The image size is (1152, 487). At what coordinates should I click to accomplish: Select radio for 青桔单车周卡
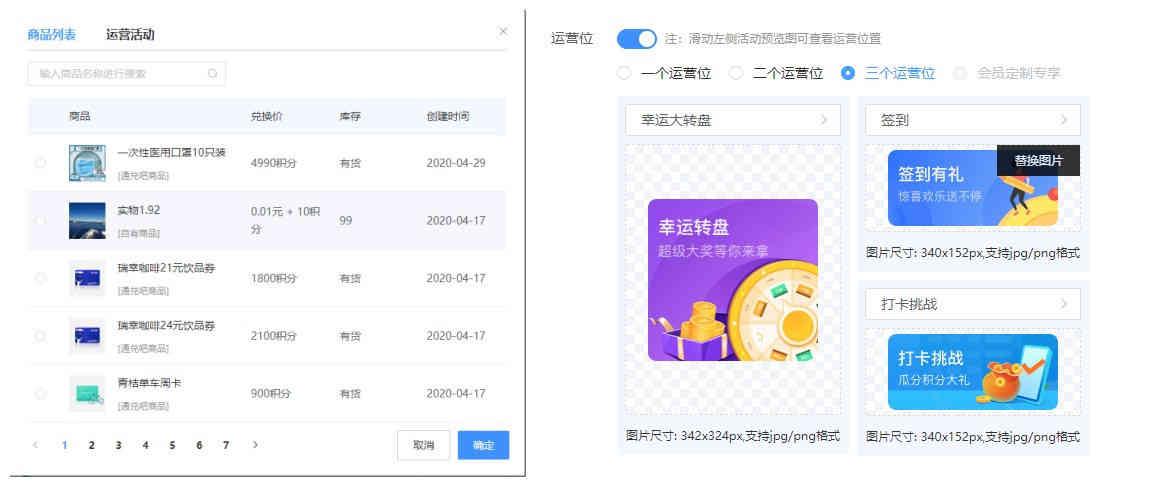coord(40,394)
